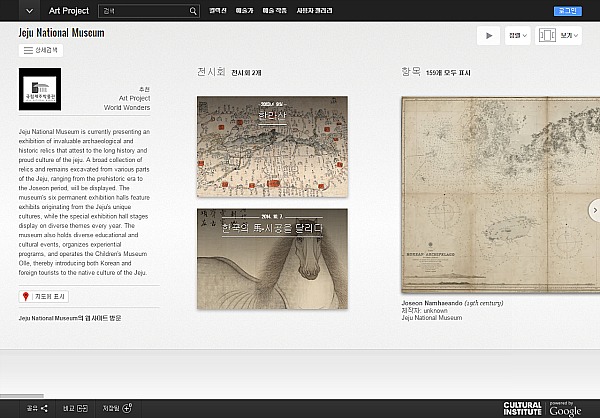The width and height of the screenshot is (600, 418).
Task: Open the Collections menu item
Action: pyautogui.click(x=217, y=11)
